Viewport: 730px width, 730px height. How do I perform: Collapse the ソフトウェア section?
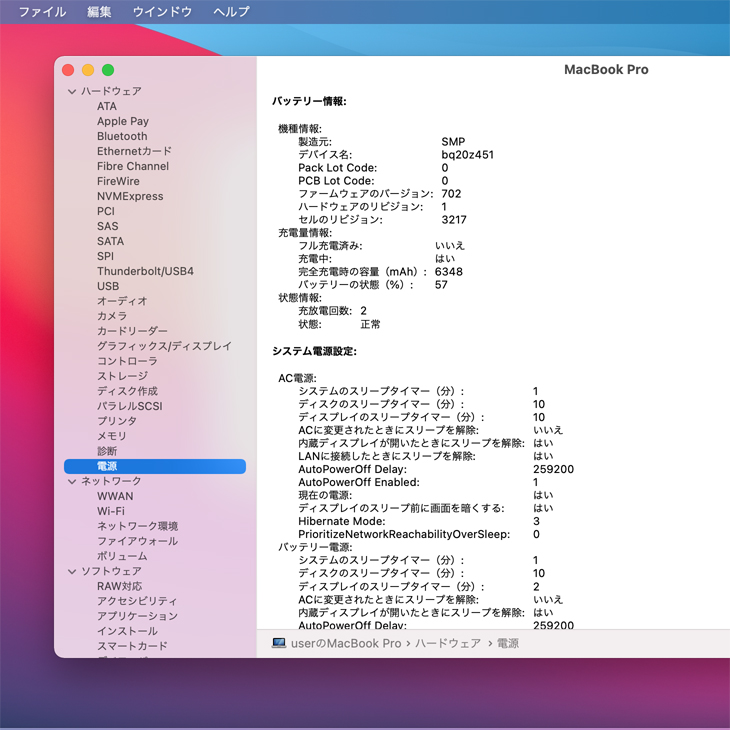[72, 571]
